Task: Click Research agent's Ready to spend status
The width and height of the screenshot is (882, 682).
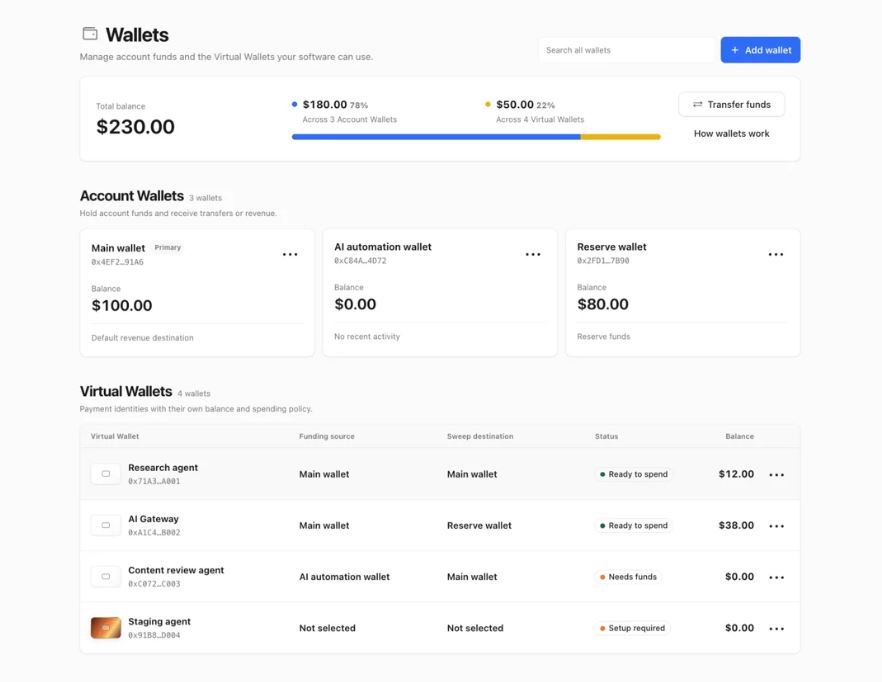Action: pyautogui.click(x=633, y=474)
